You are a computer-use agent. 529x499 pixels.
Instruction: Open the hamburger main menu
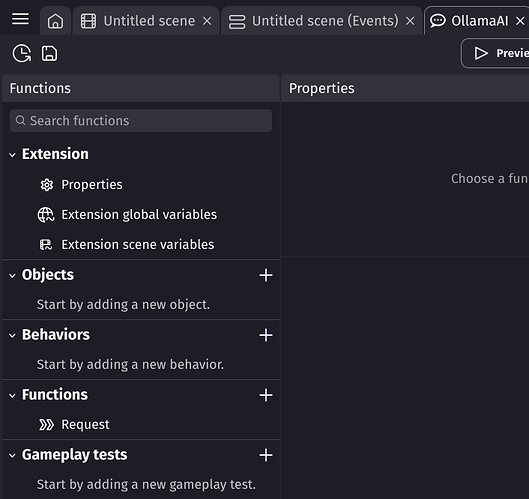(20, 19)
